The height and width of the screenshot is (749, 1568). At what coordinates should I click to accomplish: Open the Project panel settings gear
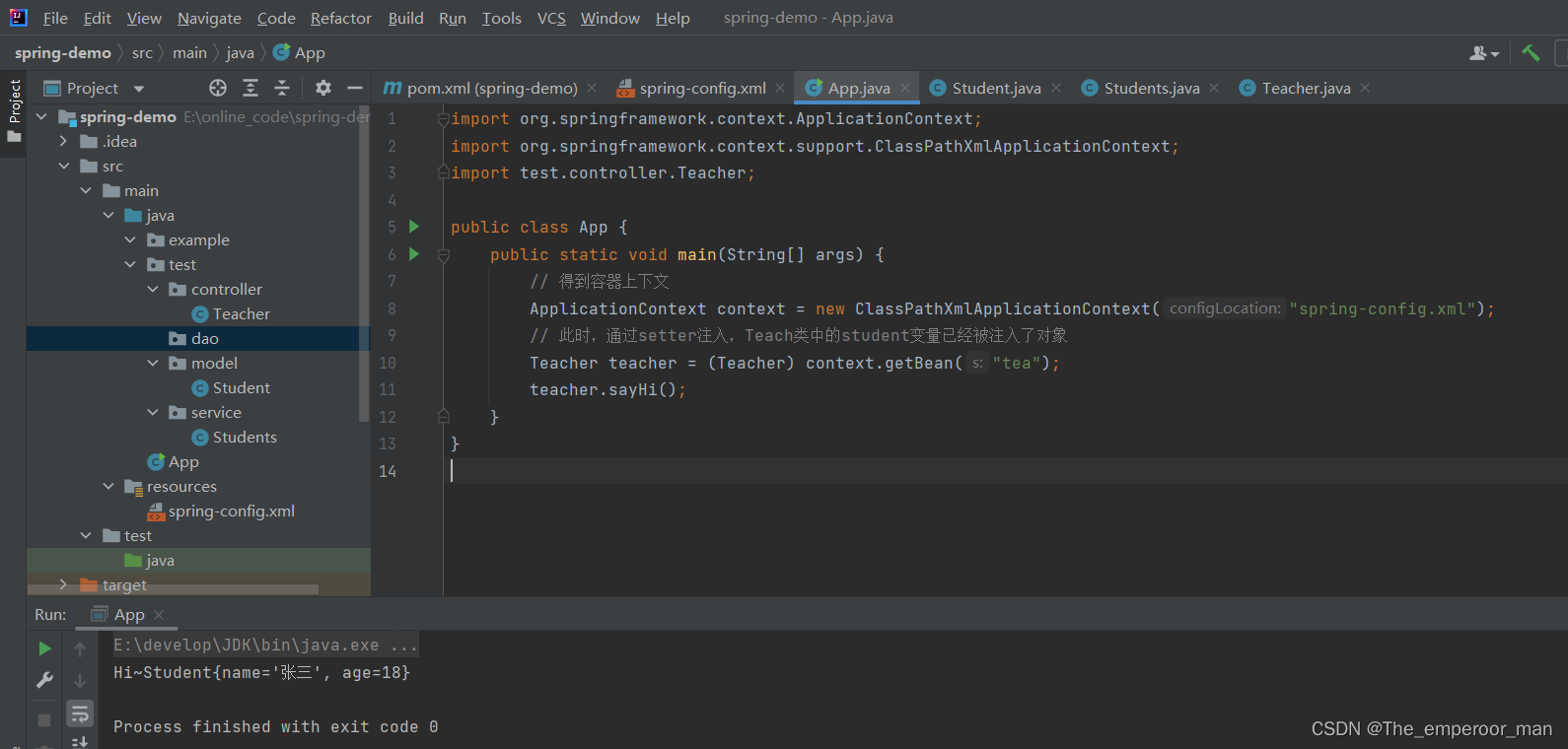323,88
